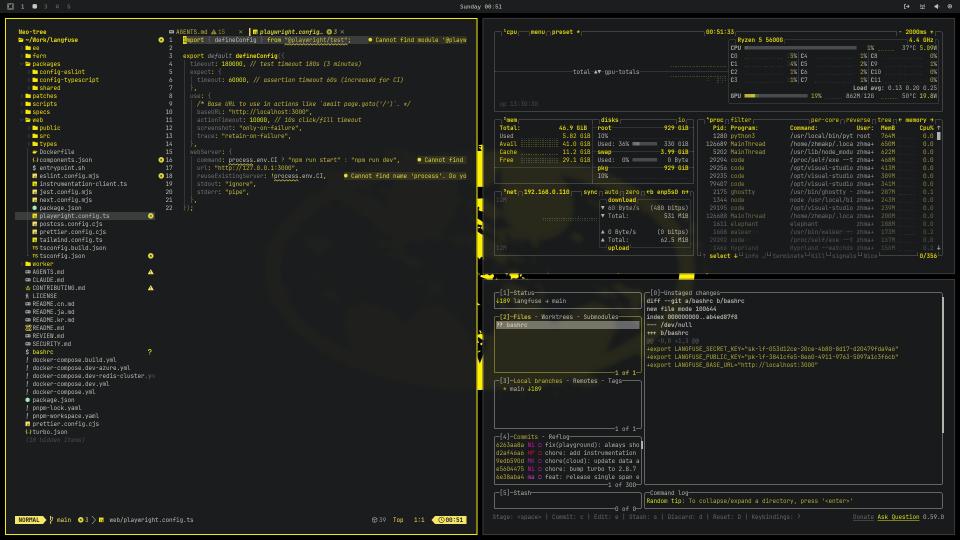Image resolution: width=960 pixels, height=540 pixels.
Task: Click the proc filter field
Action: (x=741, y=120)
